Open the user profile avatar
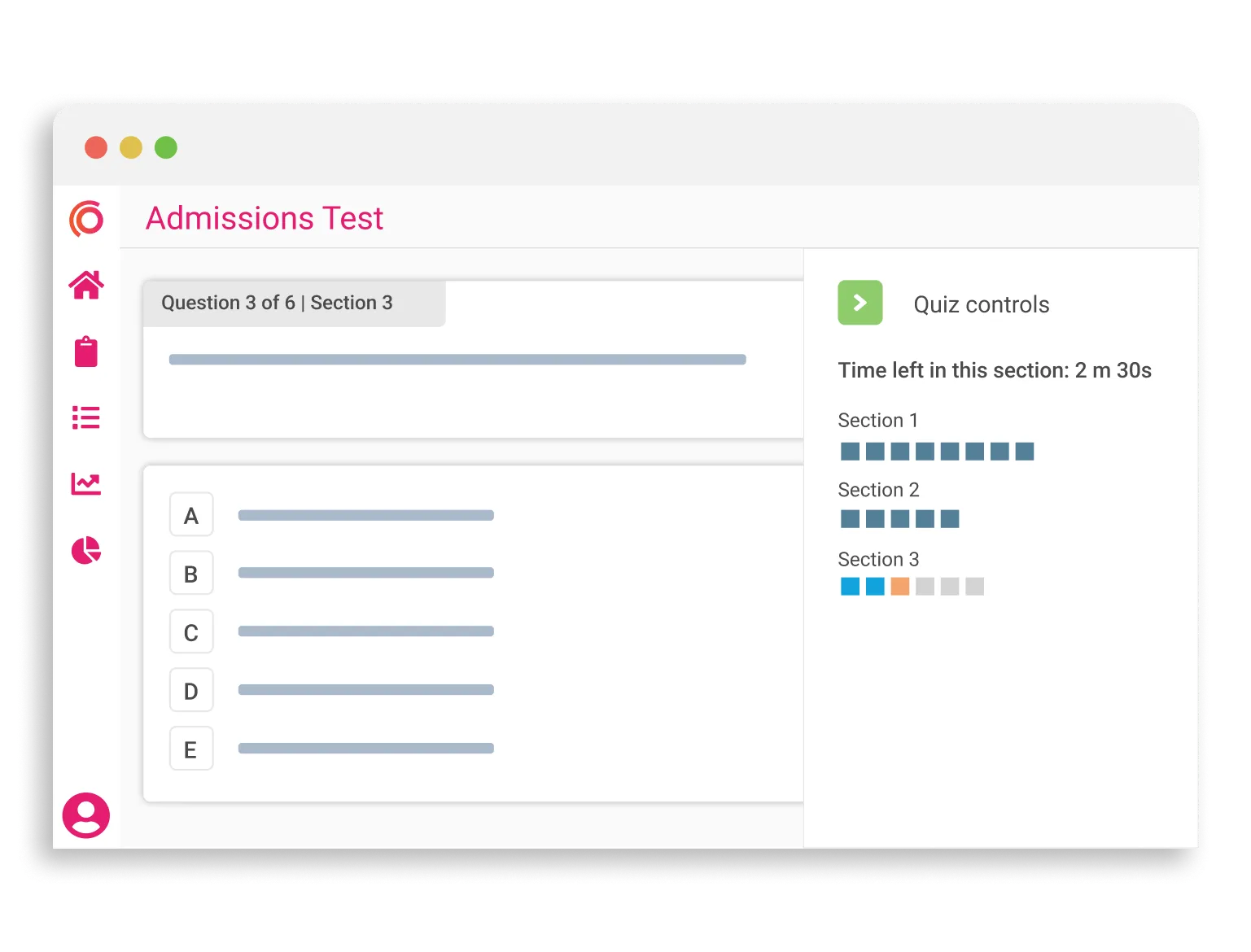The image size is (1251, 952). 86,815
